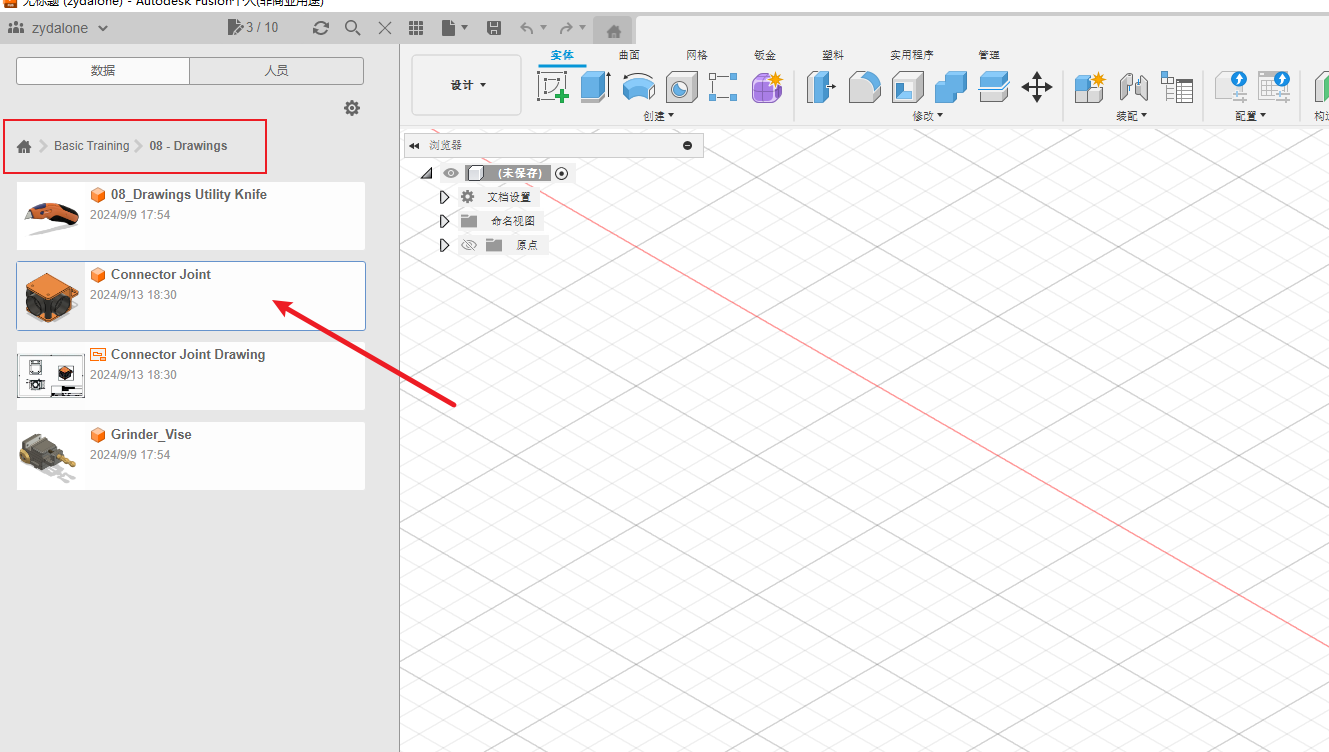
Task: Select the Create Sketch tool
Action: click(553, 88)
